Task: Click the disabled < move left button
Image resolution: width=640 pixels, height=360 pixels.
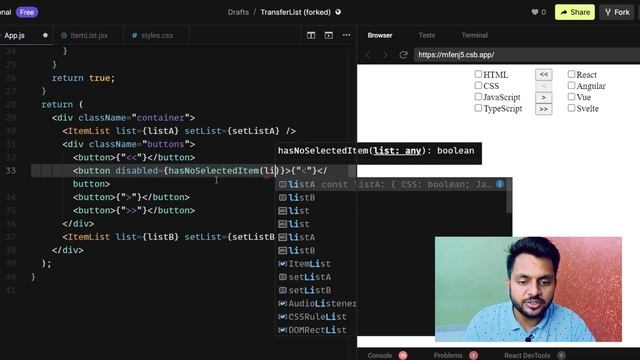Action: click(x=544, y=86)
